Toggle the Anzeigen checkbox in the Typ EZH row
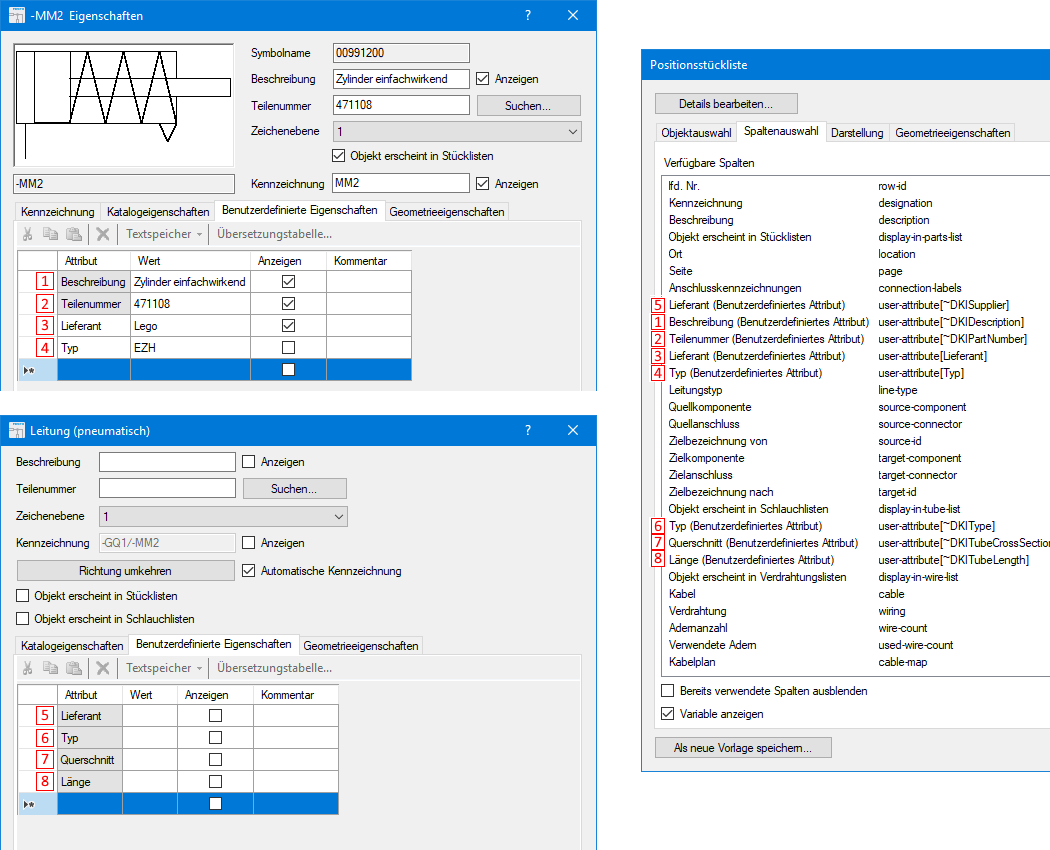Image resolution: width=1050 pixels, height=850 pixels. pyautogui.click(x=289, y=347)
